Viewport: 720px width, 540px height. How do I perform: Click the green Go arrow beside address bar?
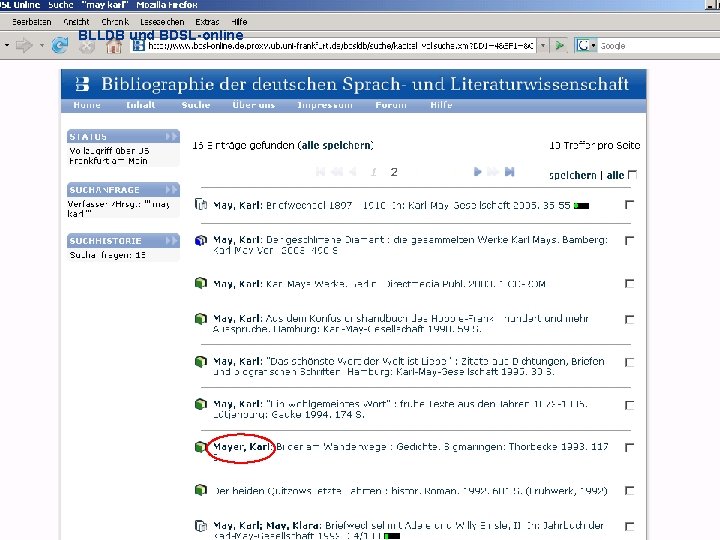pos(560,45)
